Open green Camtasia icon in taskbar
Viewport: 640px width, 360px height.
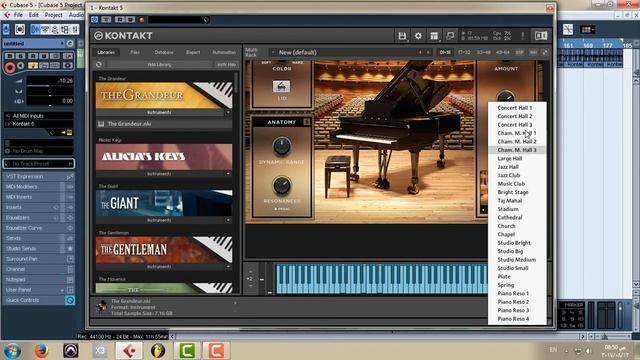pyautogui.click(x=187, y=351)
